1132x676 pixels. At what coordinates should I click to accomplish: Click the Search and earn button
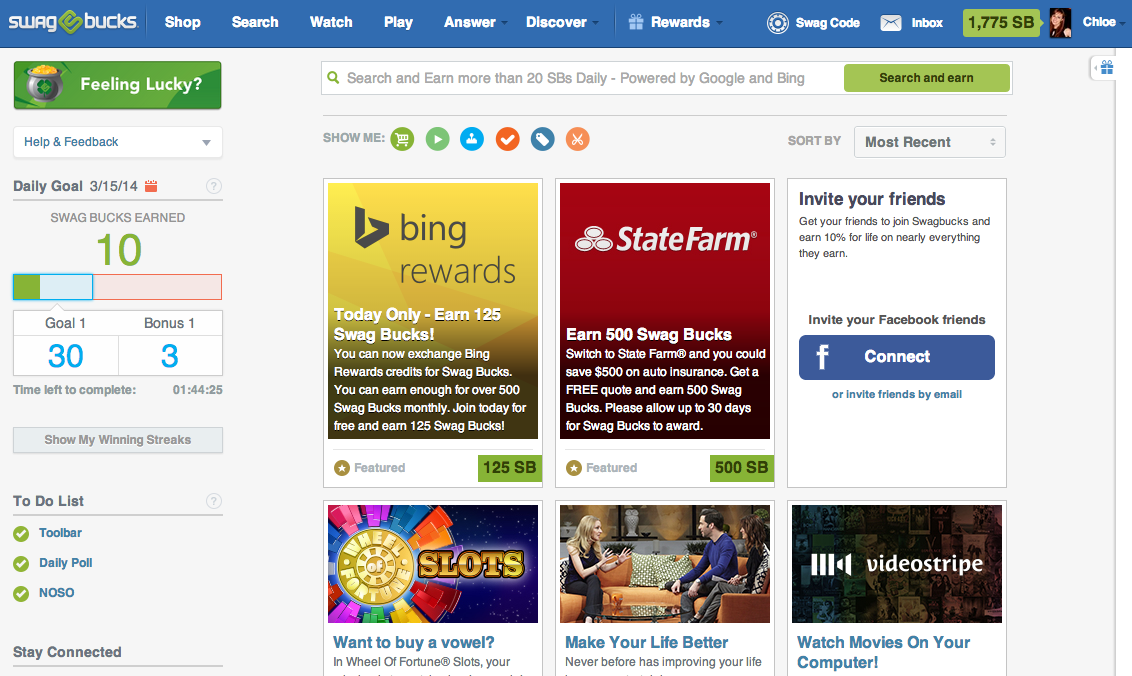[926, 78]
